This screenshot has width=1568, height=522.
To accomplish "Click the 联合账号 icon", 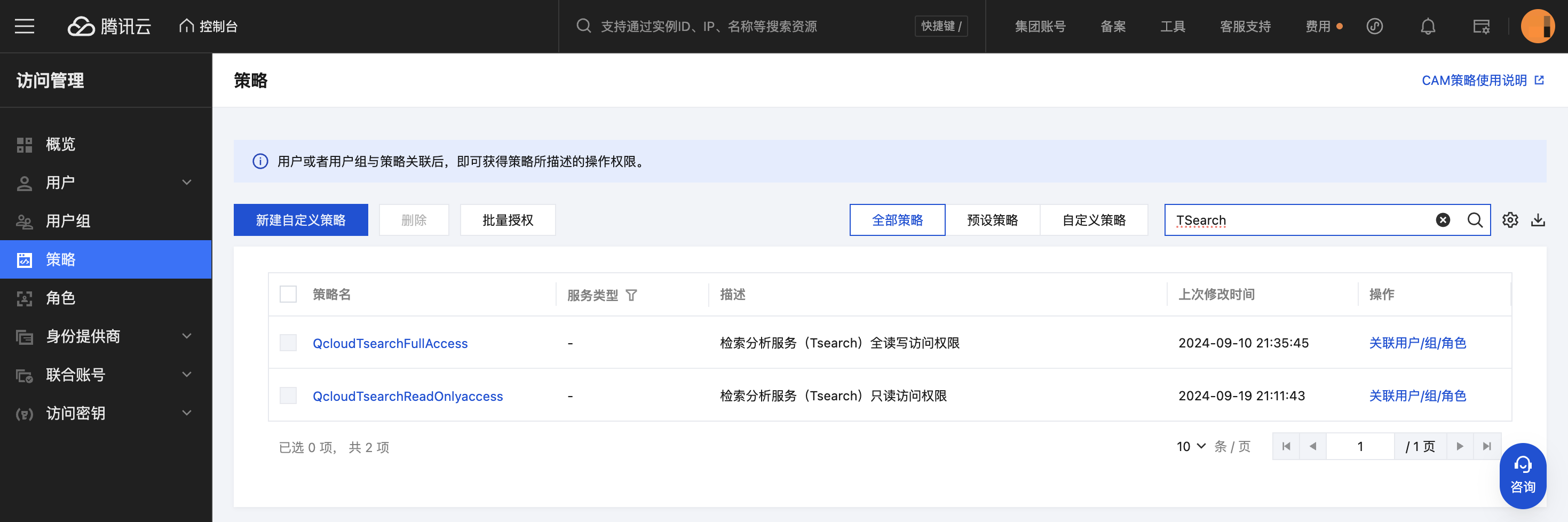I will [25, 375].
